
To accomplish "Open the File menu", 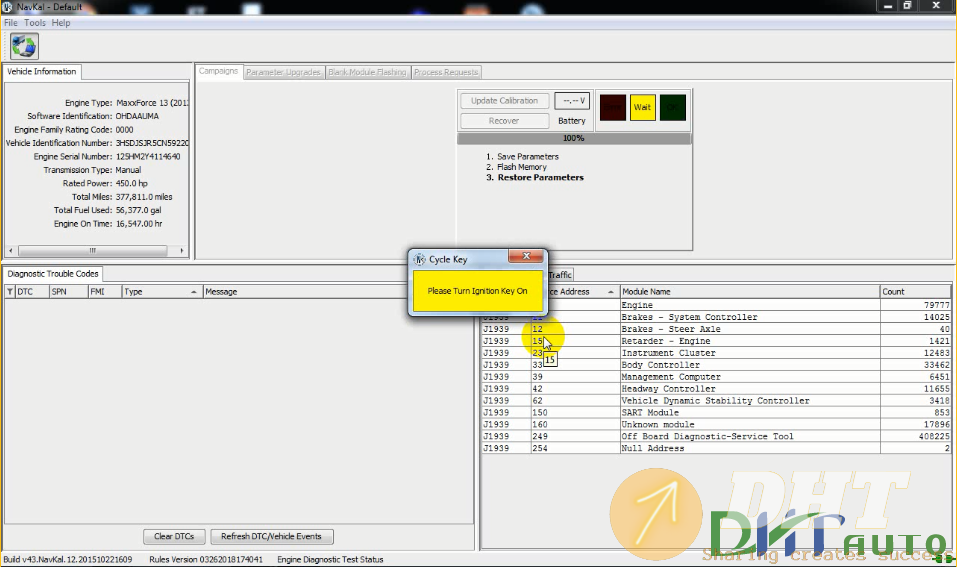I will [10, 23].
